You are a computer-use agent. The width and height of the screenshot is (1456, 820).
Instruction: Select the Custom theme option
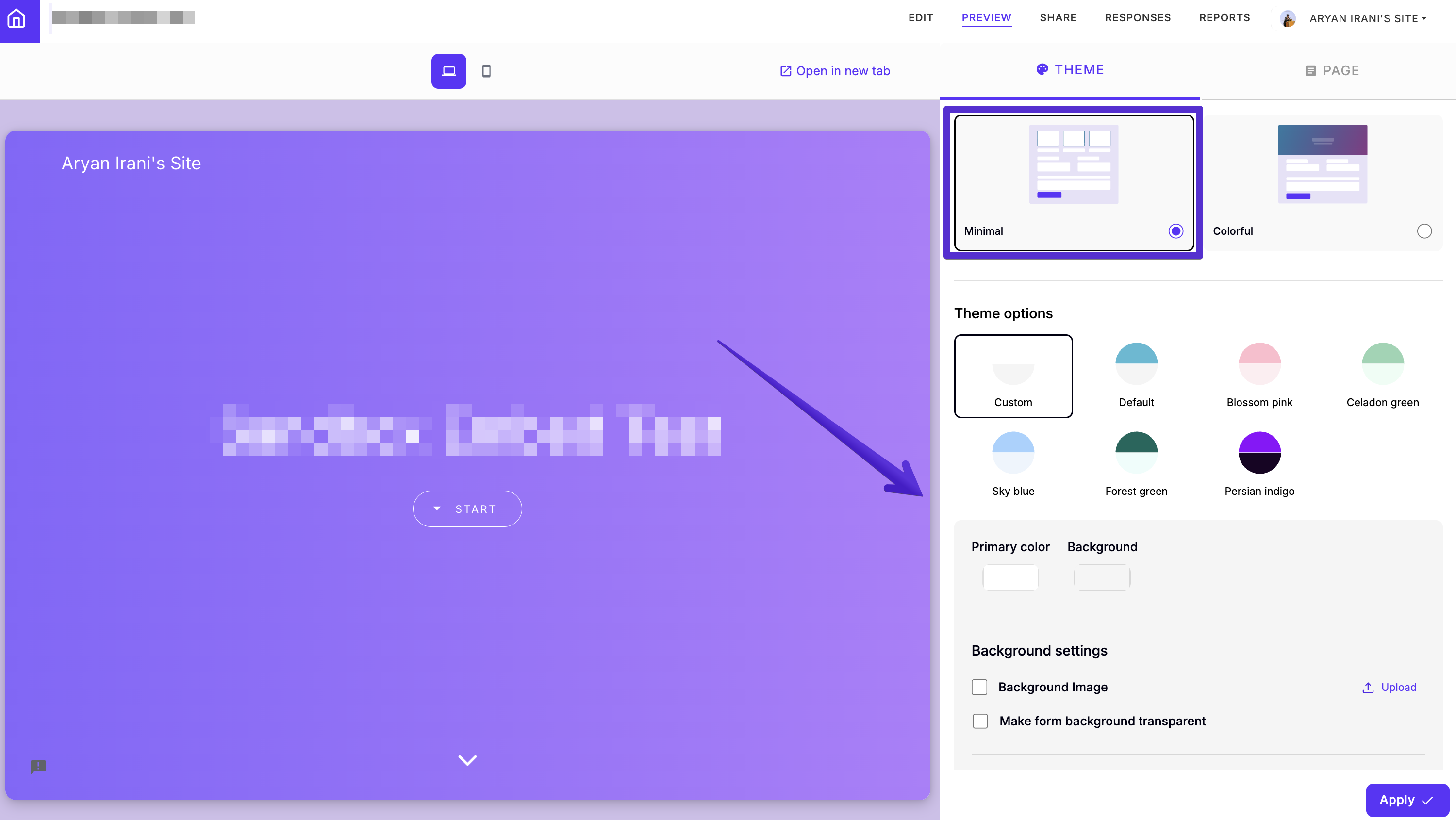1013,376
